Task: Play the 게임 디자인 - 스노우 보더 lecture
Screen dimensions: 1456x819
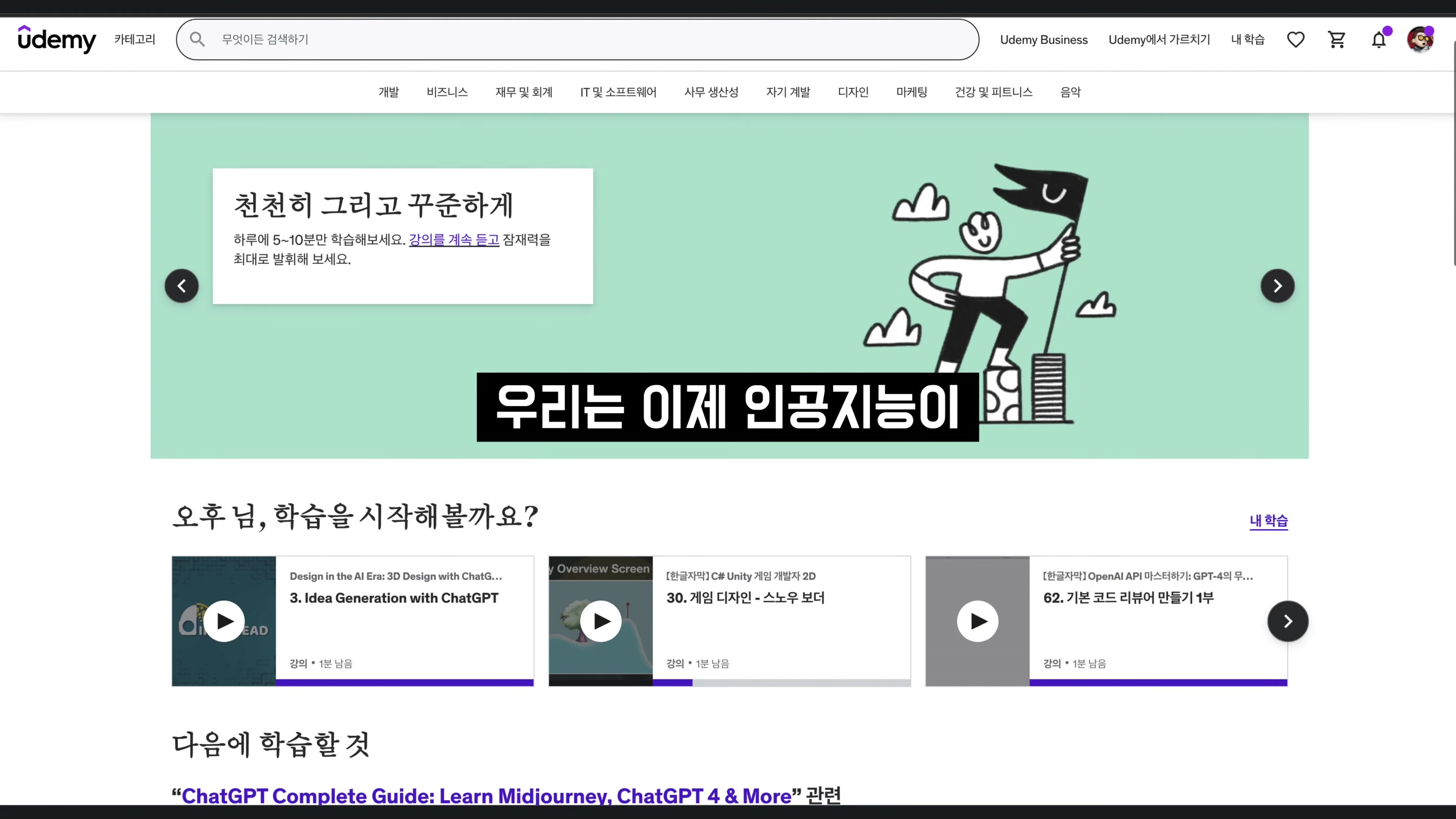Action: [x=601, y=621]
